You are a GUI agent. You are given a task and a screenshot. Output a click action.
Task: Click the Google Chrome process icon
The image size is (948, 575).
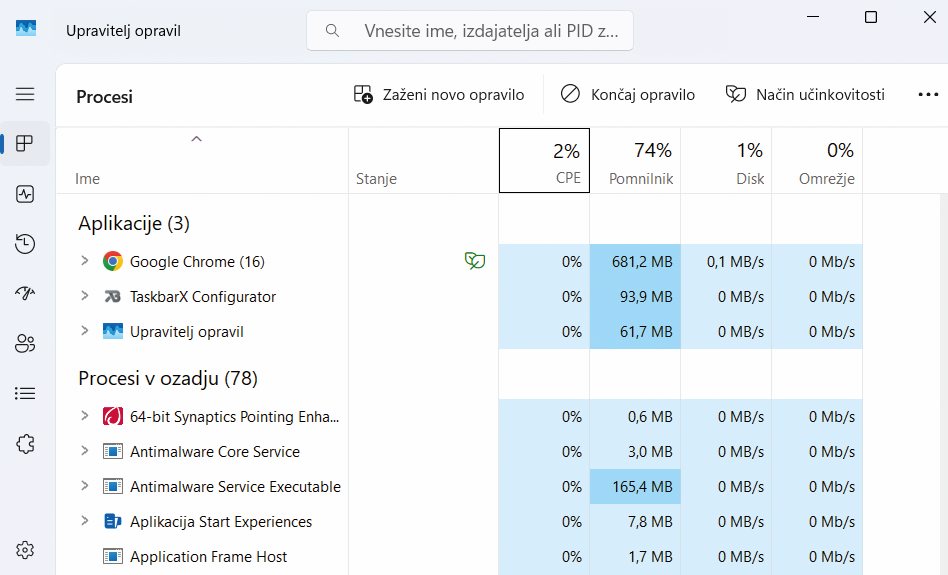click(112, 261)
